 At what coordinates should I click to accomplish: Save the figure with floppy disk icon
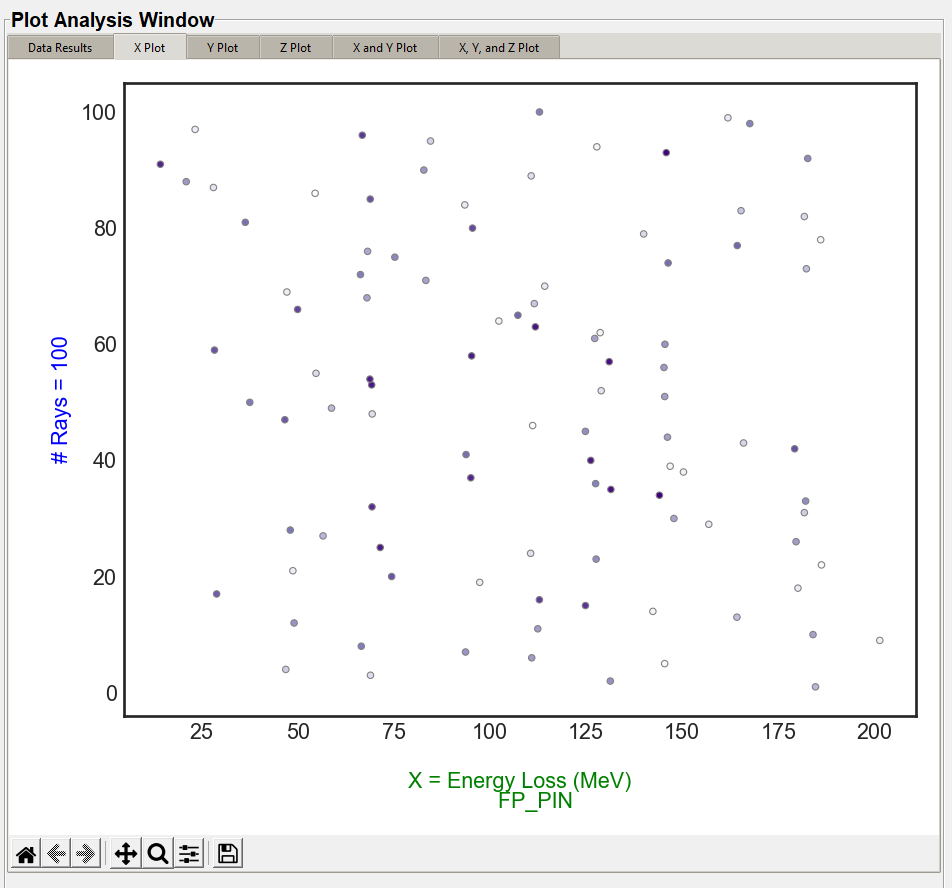[227, 854]
